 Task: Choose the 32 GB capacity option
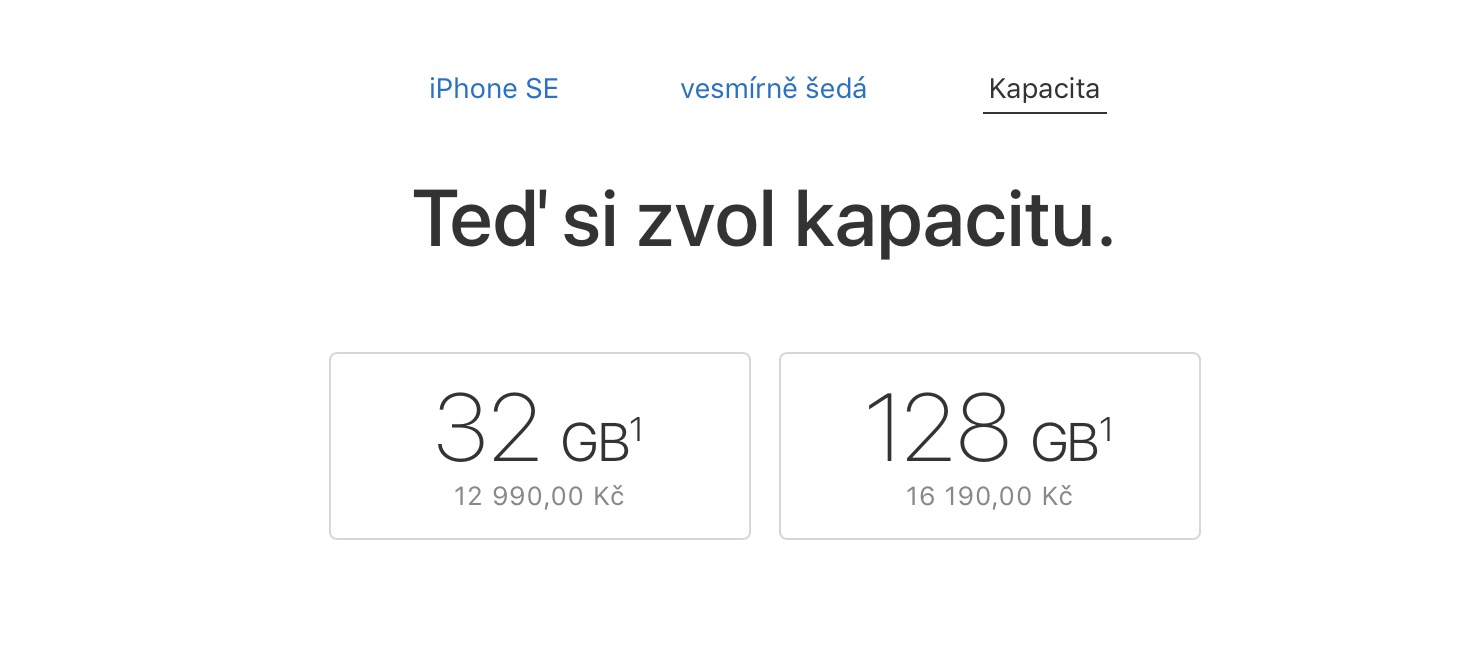(539, 446)
